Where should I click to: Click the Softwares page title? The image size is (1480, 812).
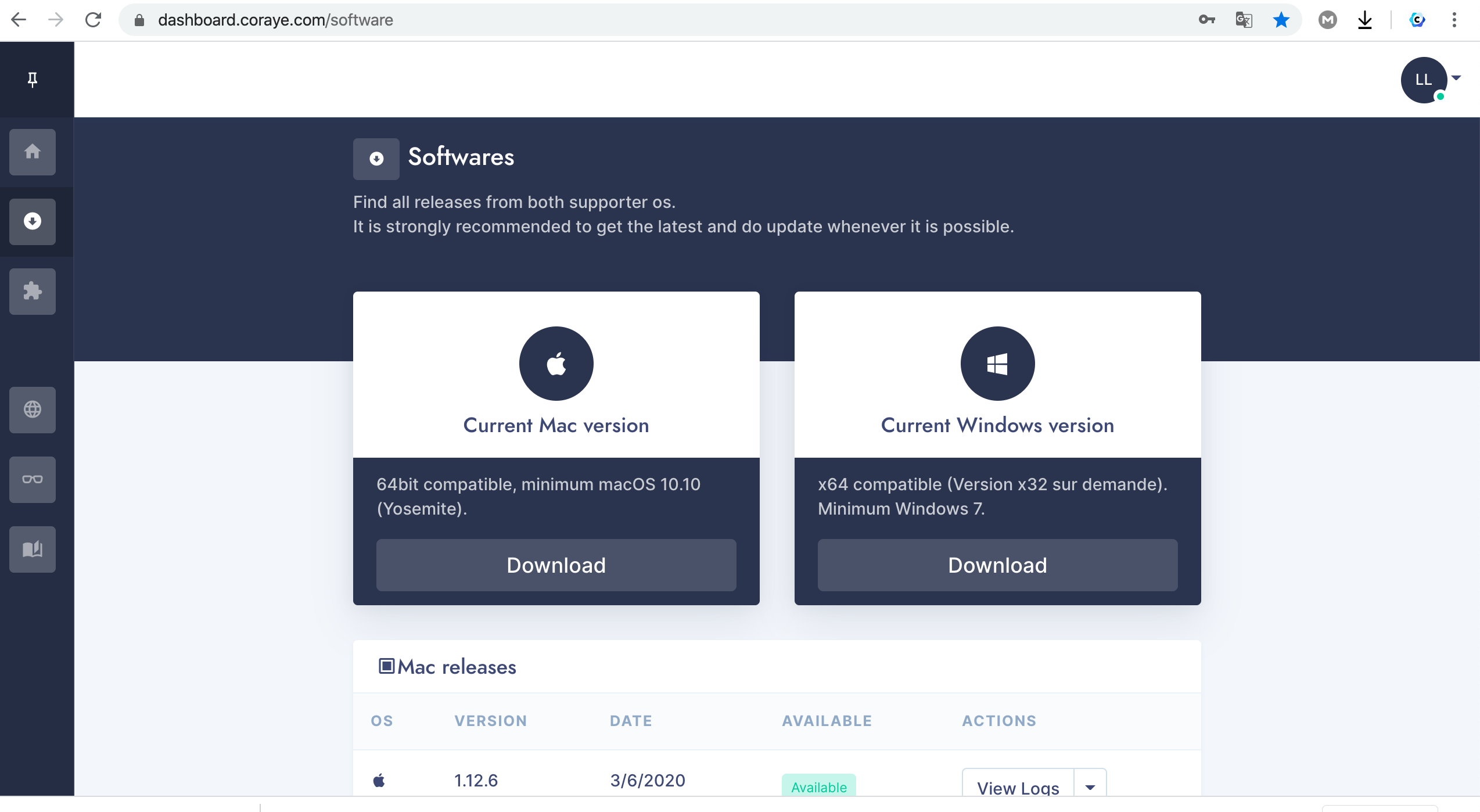point(461,157)
